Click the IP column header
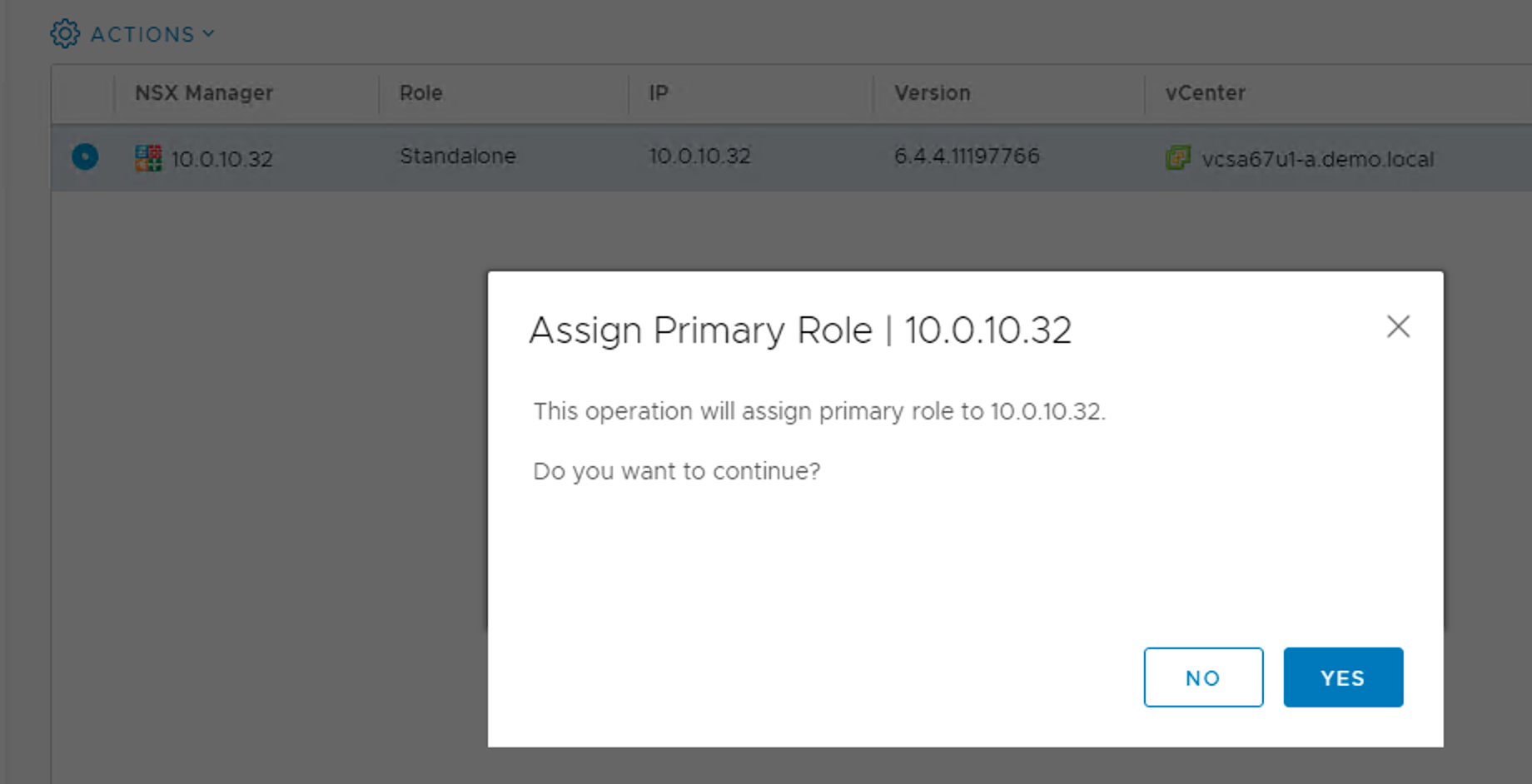This screenshot has height=784, width=1532. (x=658, y=93)
